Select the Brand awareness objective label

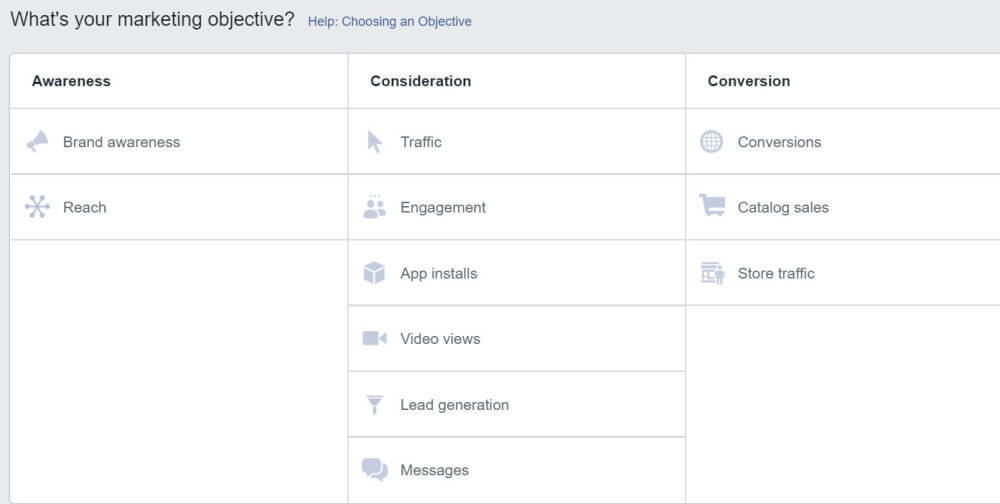pyautogui.click(x=121, y=142)
